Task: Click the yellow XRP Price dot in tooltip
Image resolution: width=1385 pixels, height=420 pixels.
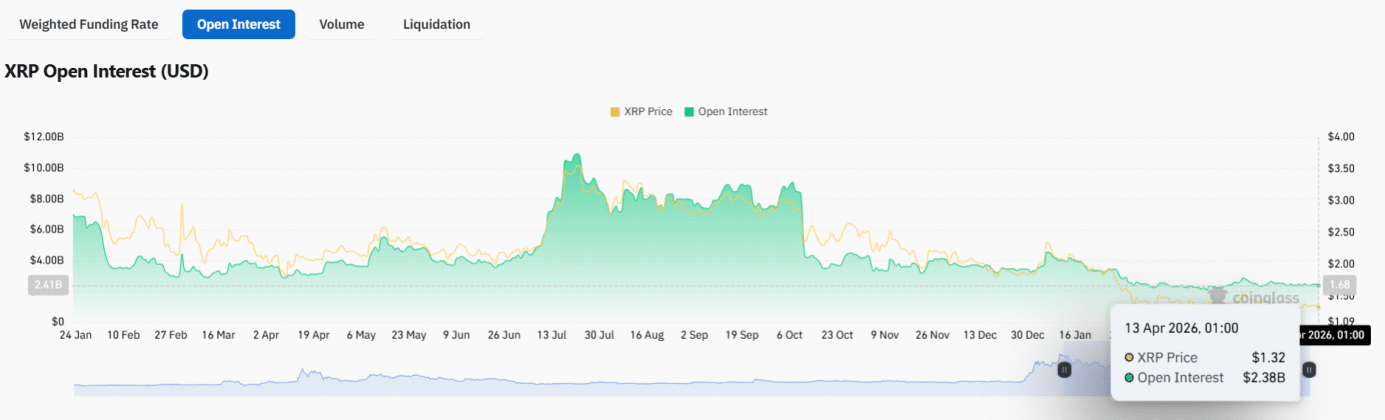Action: (1129, 357)
